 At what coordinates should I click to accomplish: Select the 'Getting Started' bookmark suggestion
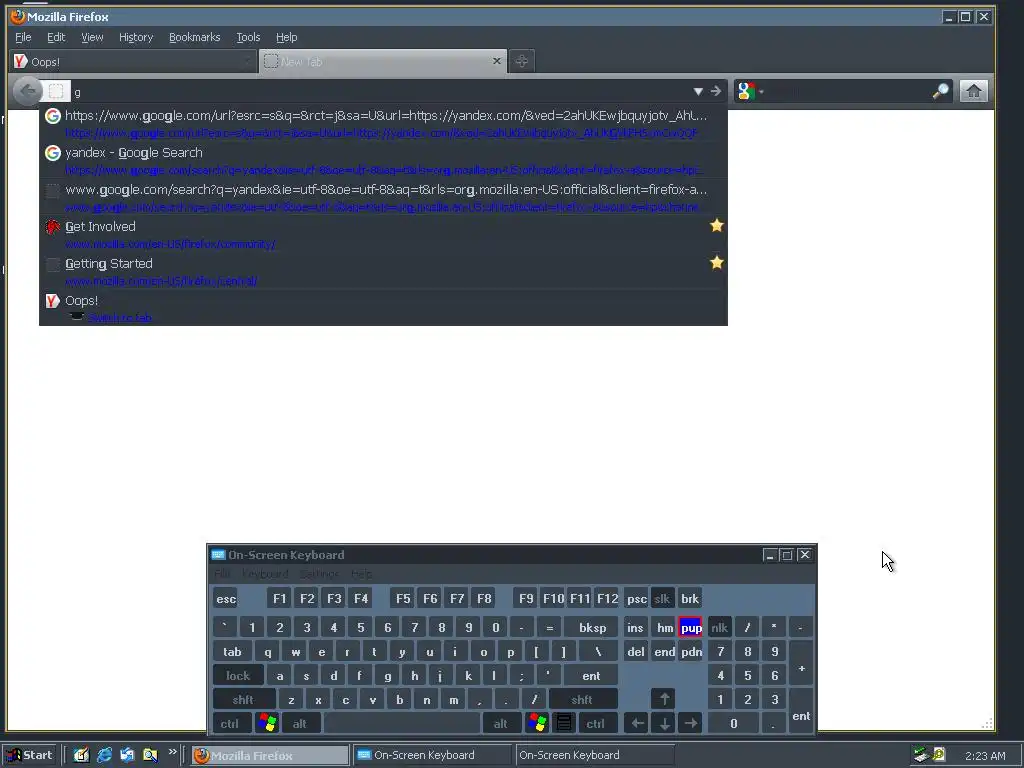pos(383,272)
